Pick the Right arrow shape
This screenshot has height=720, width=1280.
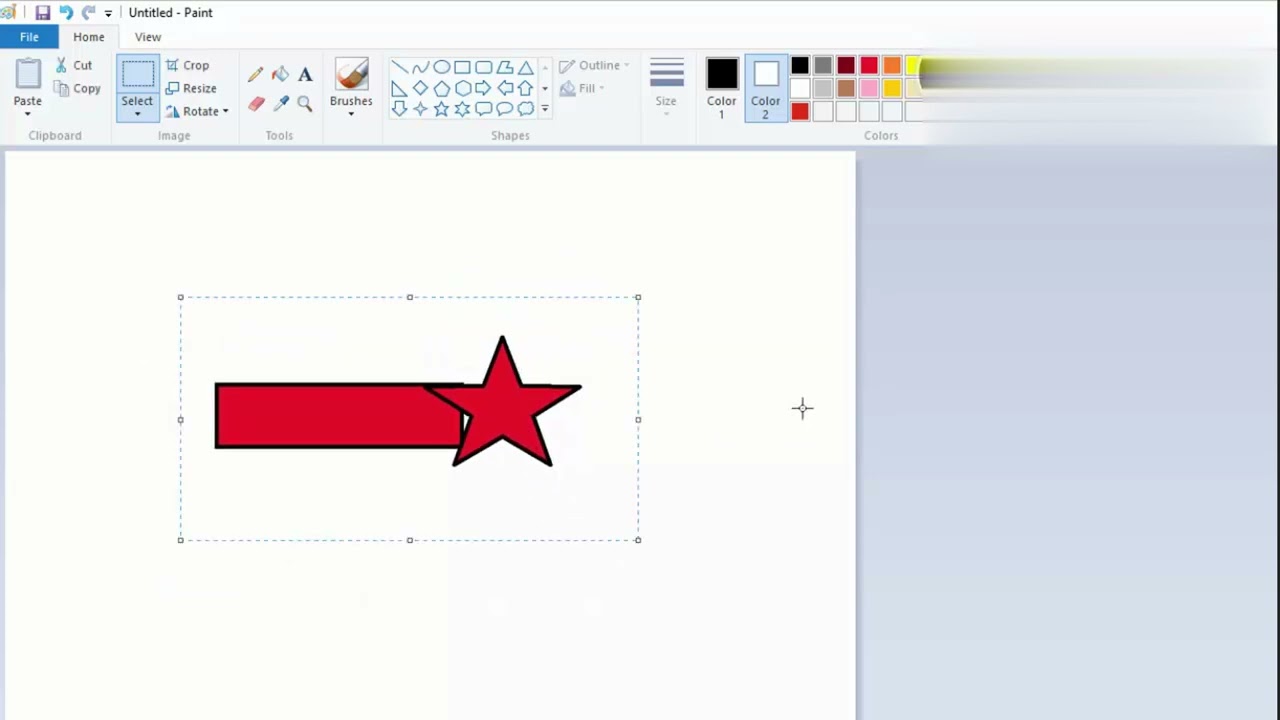(483, 88)
